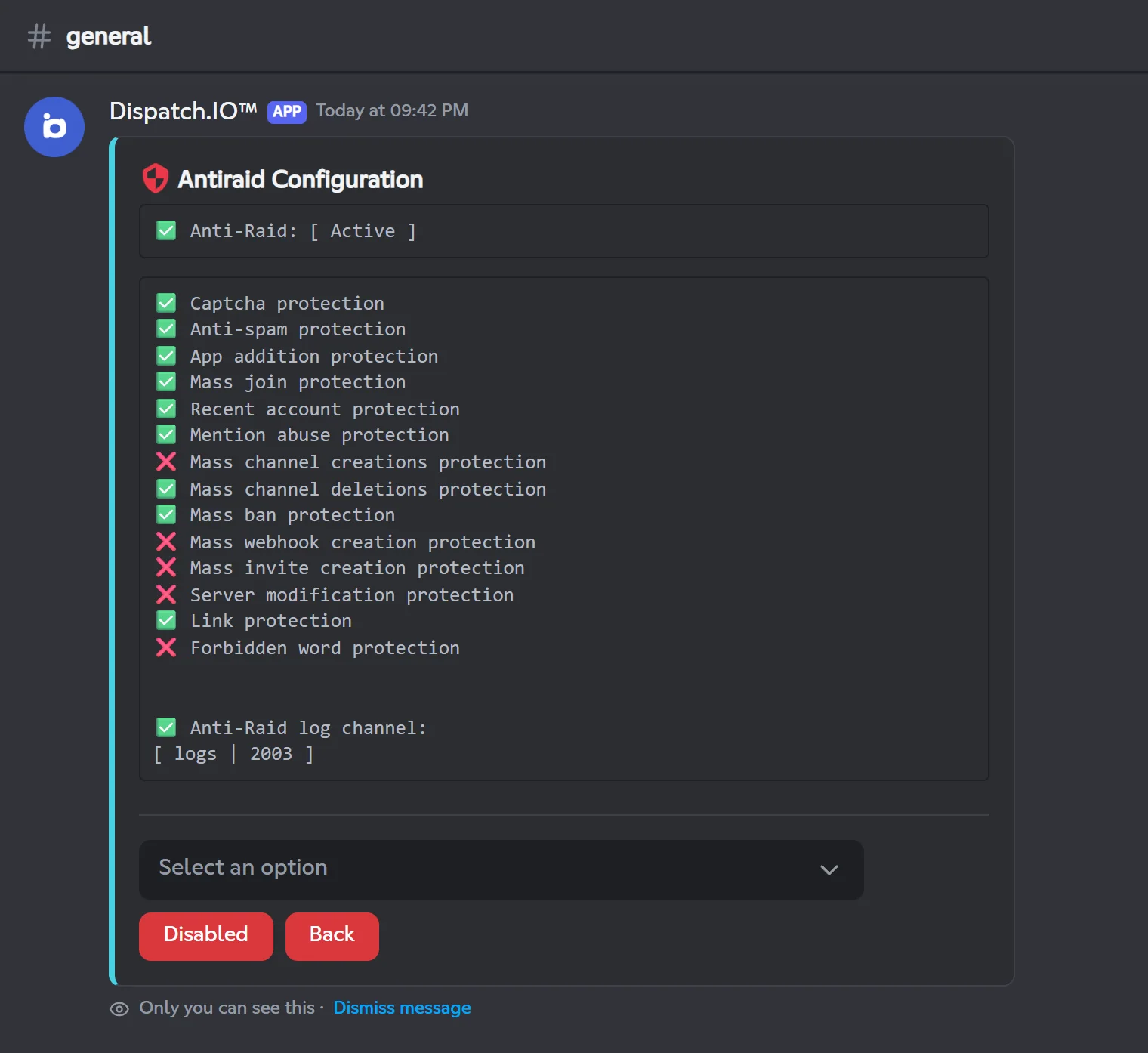This screenshot has height=1053, width=1148.
Task: Click the green check beside App addition protection
Action: tap(166, 356)
